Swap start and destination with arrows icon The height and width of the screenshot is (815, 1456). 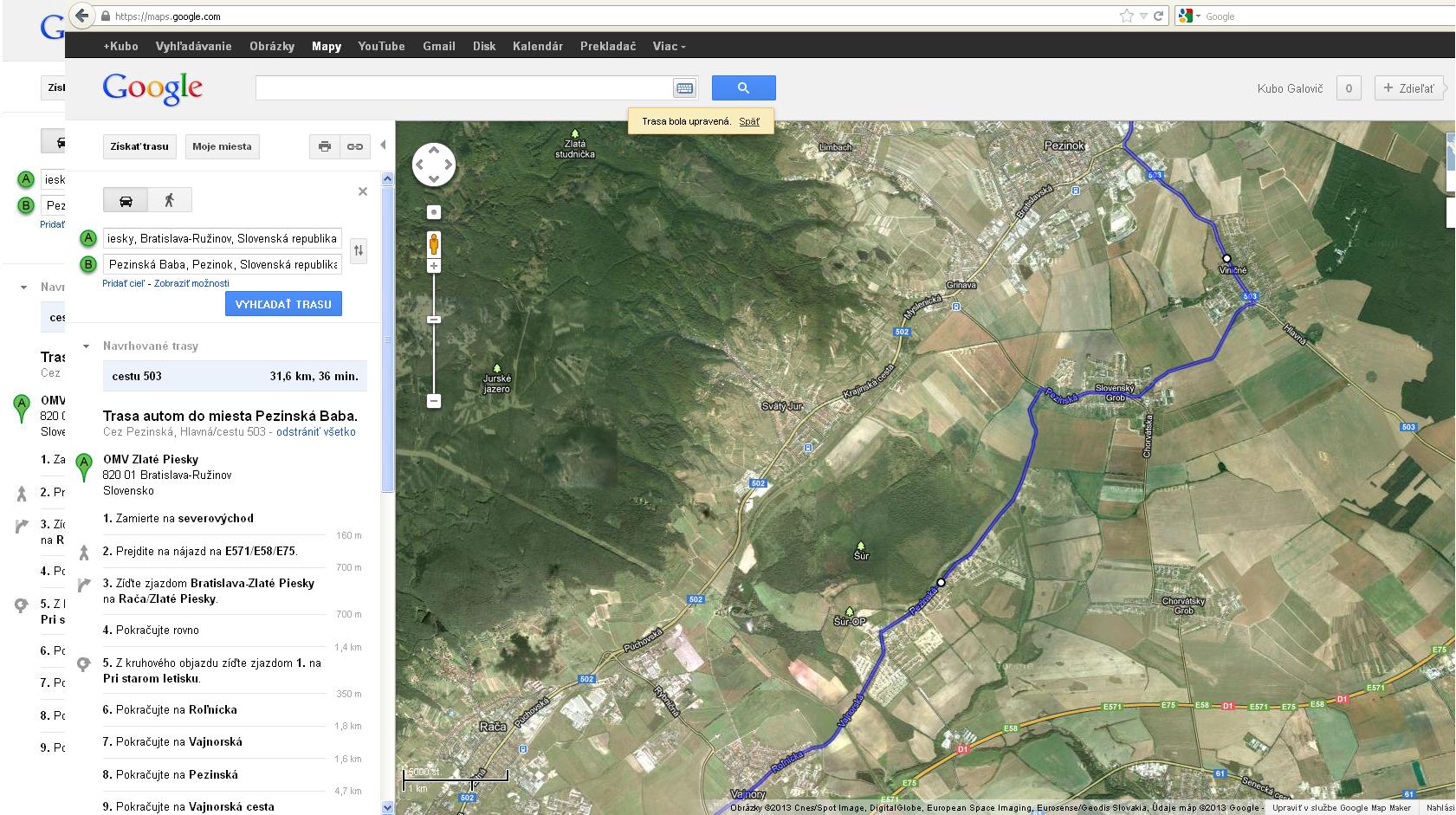pos(359,251)
